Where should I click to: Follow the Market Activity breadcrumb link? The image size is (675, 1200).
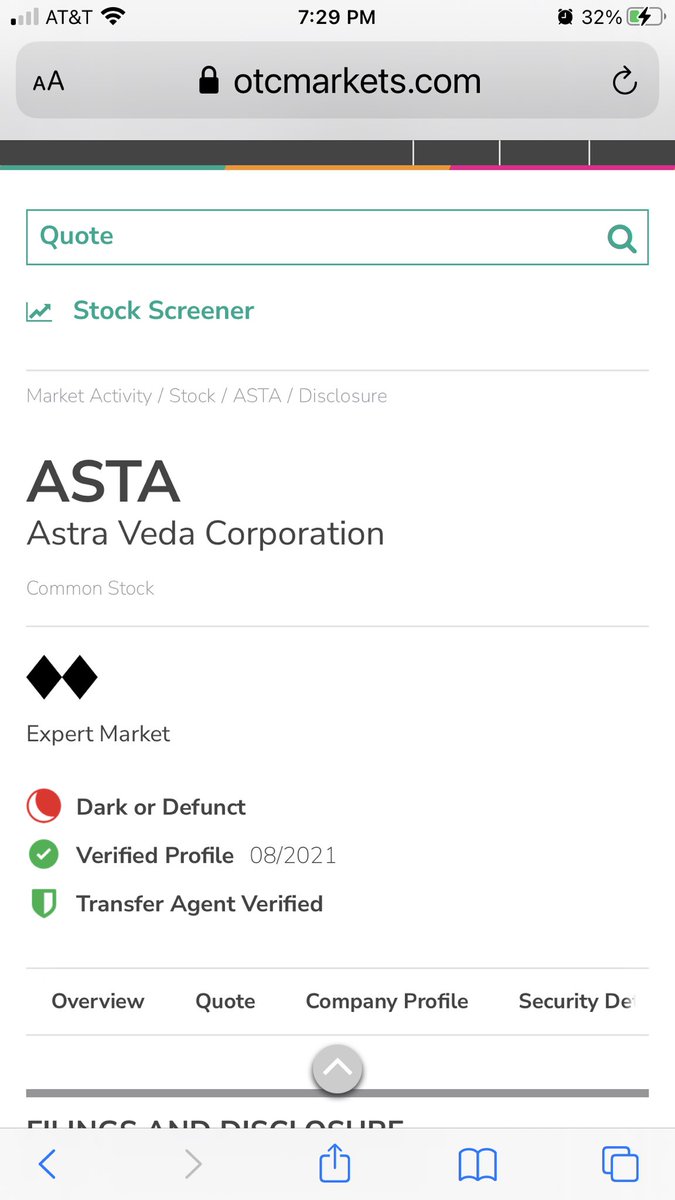tap(89, 396)
